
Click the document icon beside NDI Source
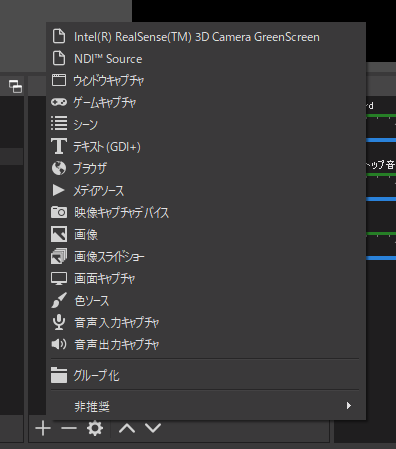59,58
